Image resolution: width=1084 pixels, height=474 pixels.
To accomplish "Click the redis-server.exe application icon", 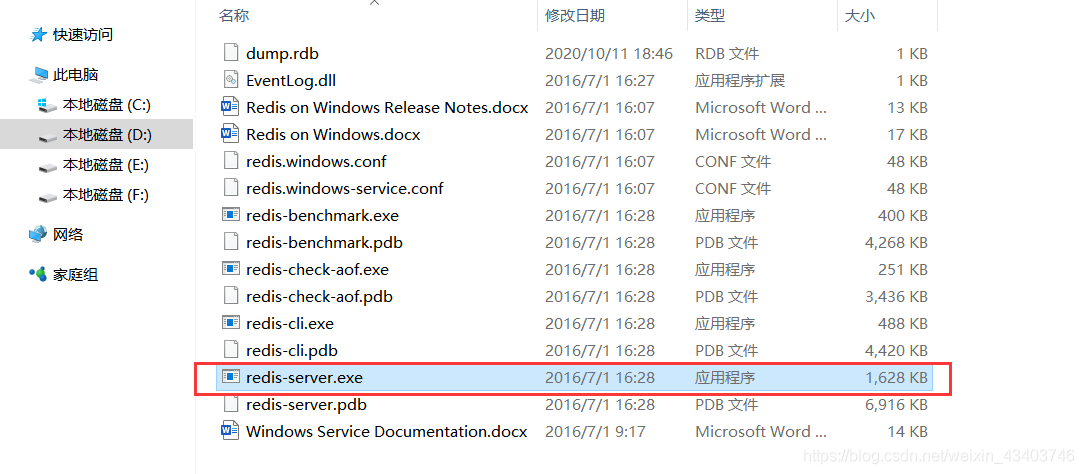I will pos(230,377).
